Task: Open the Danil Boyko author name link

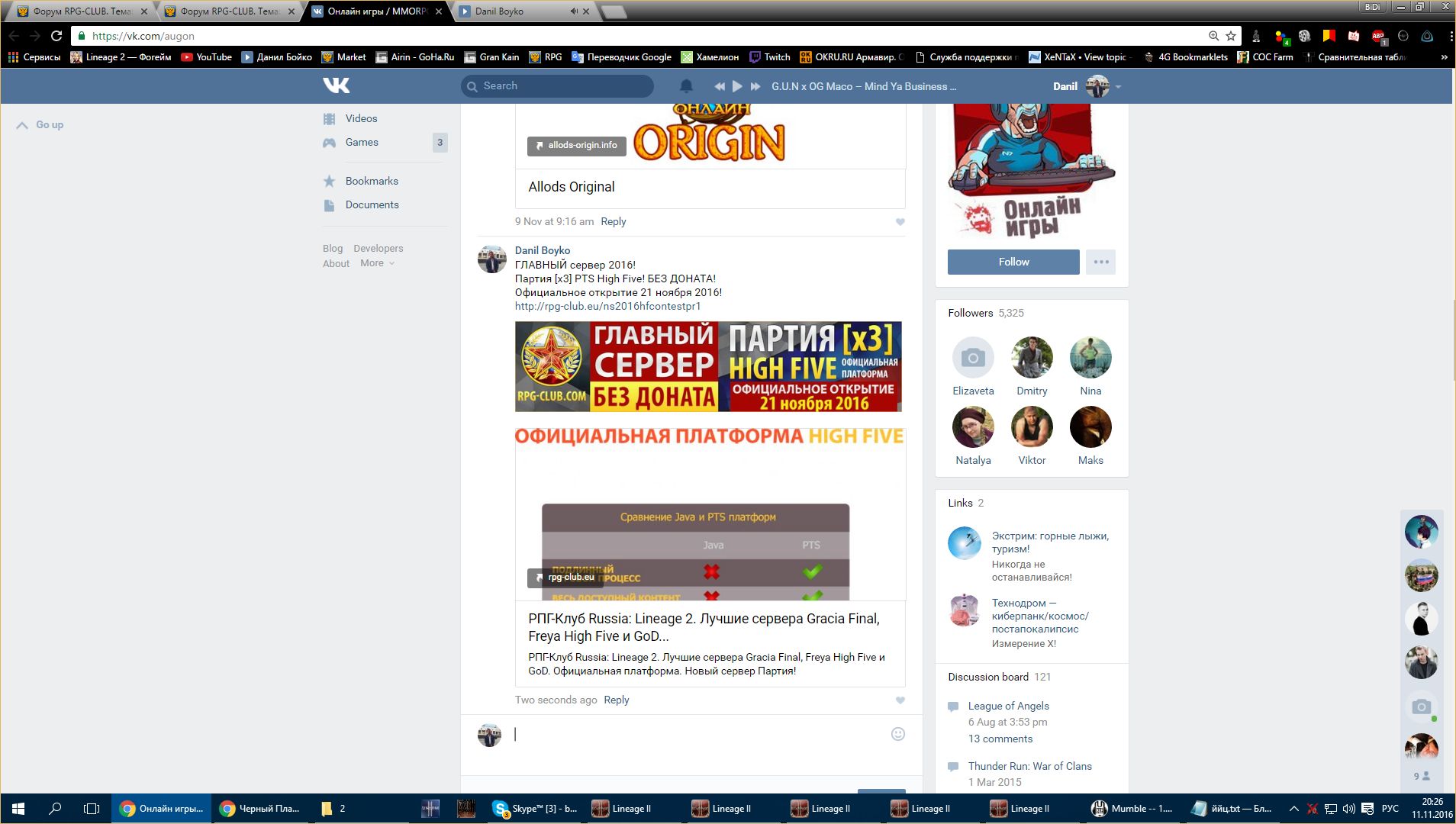Action: coord(543,250)
